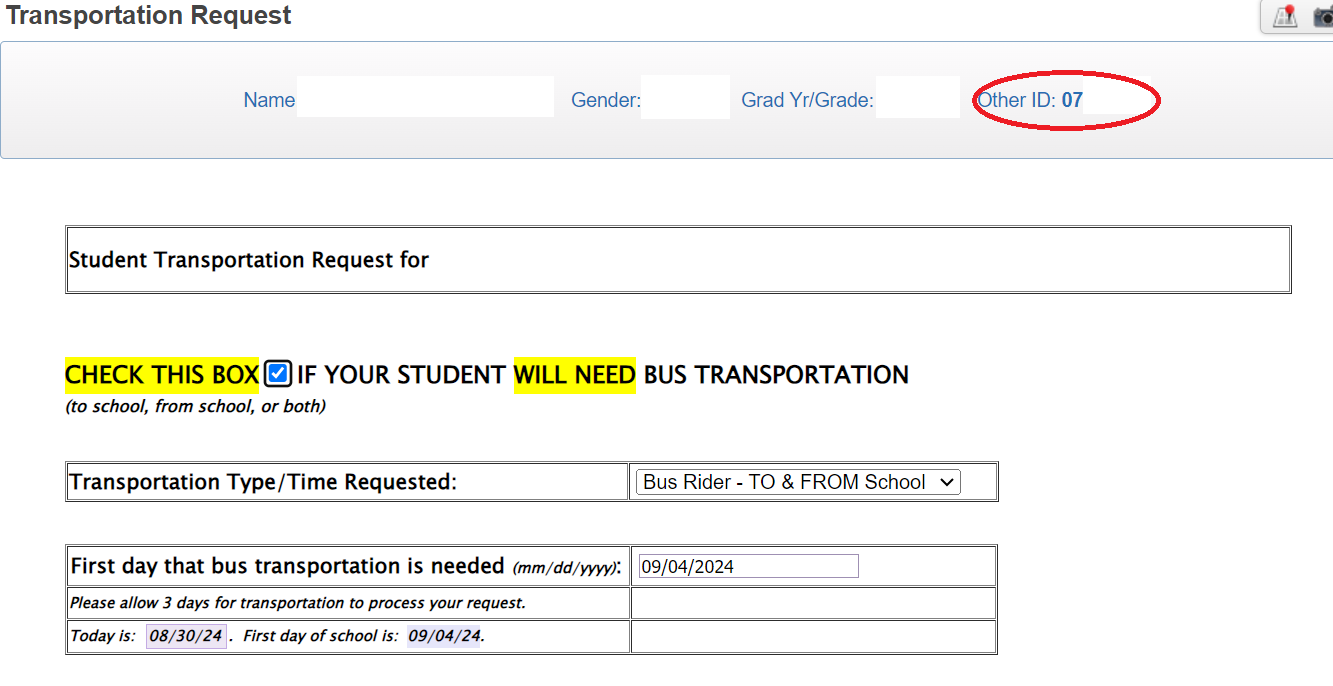
Task: Click the Gender label in header
Action: click(x=605, y=100)
